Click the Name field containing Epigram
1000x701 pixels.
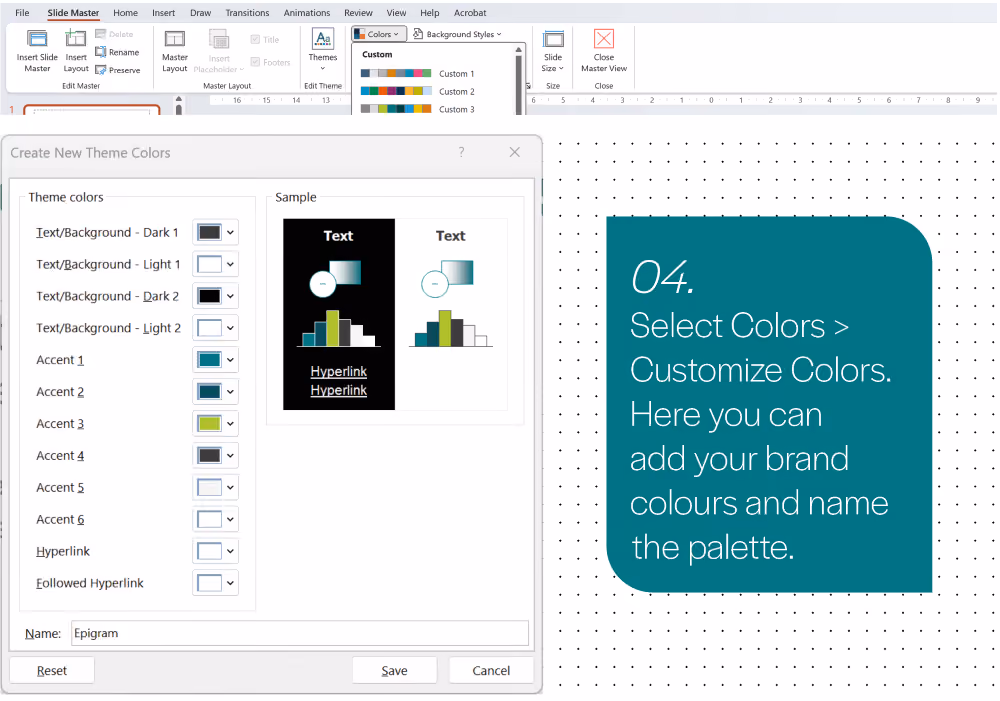300,633
